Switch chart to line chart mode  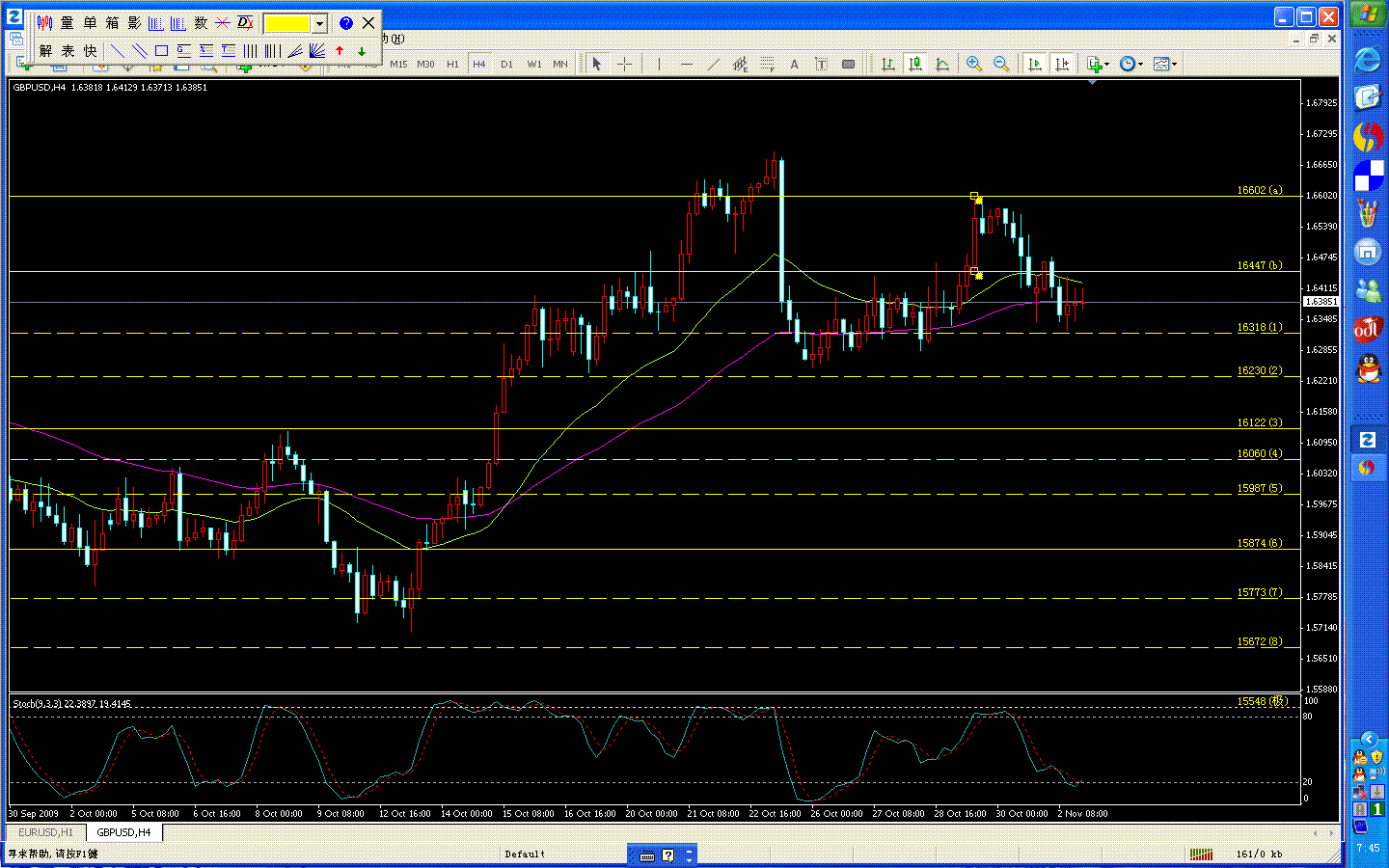[942, 65]
